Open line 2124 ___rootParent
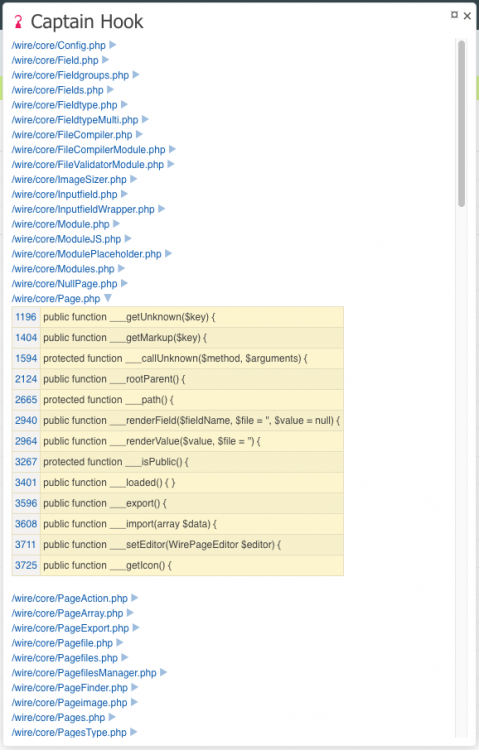 point(26,379)
